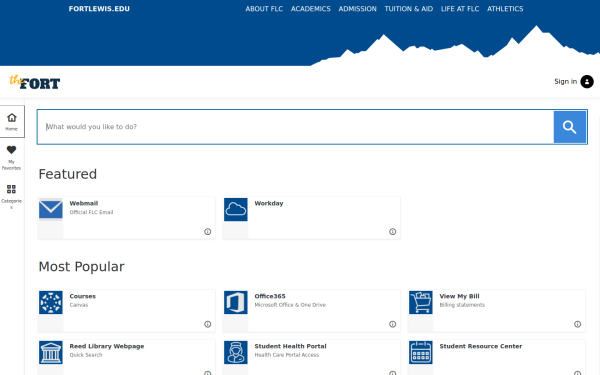The height and width of the screenshot is (375, 600).
Task: Open the TUITION & AID menu
Action: point(409,9)
